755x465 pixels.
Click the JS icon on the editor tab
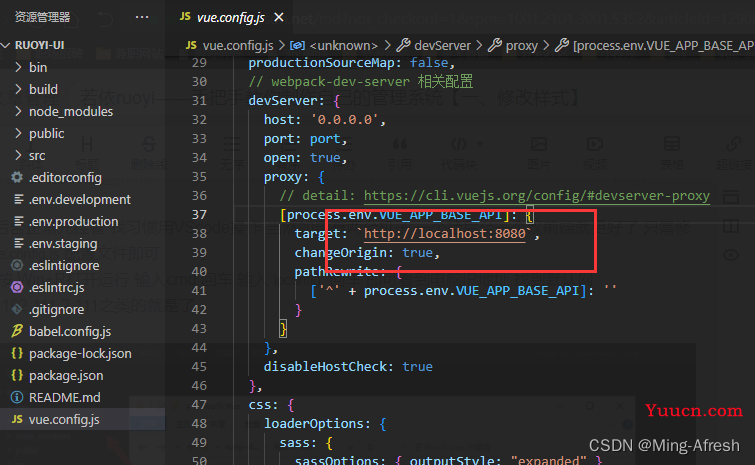pyautogui.click(x=185, y=16)
